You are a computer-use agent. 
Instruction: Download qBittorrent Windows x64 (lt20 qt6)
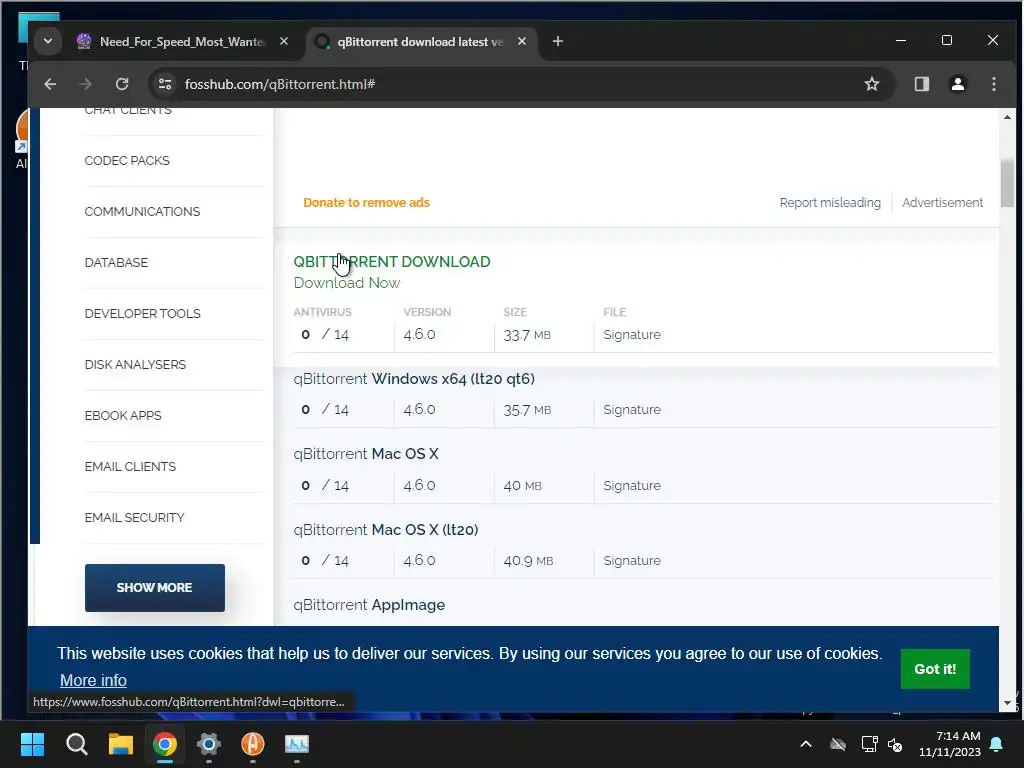[414, 379]
